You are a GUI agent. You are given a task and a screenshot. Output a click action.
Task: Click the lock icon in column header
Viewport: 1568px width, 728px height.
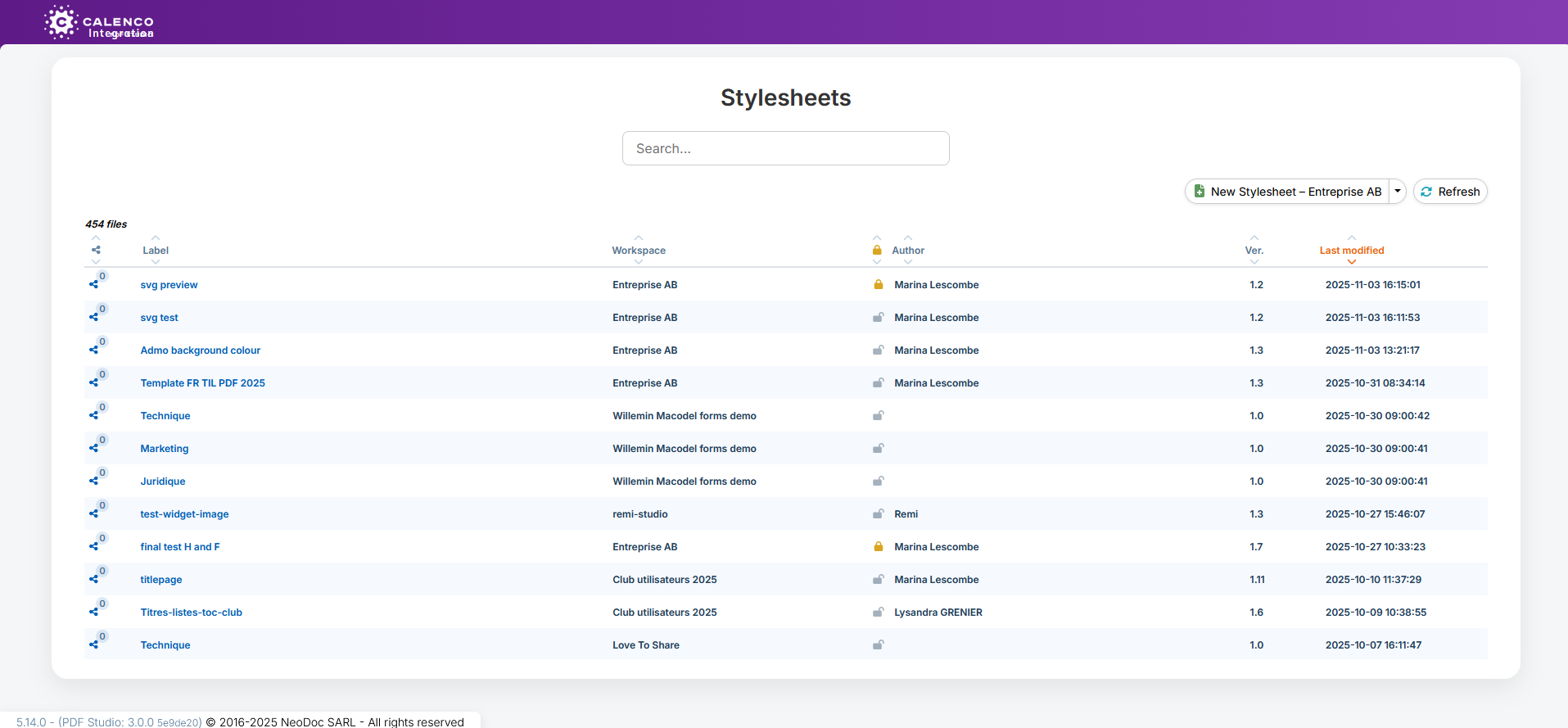[877, 251]
